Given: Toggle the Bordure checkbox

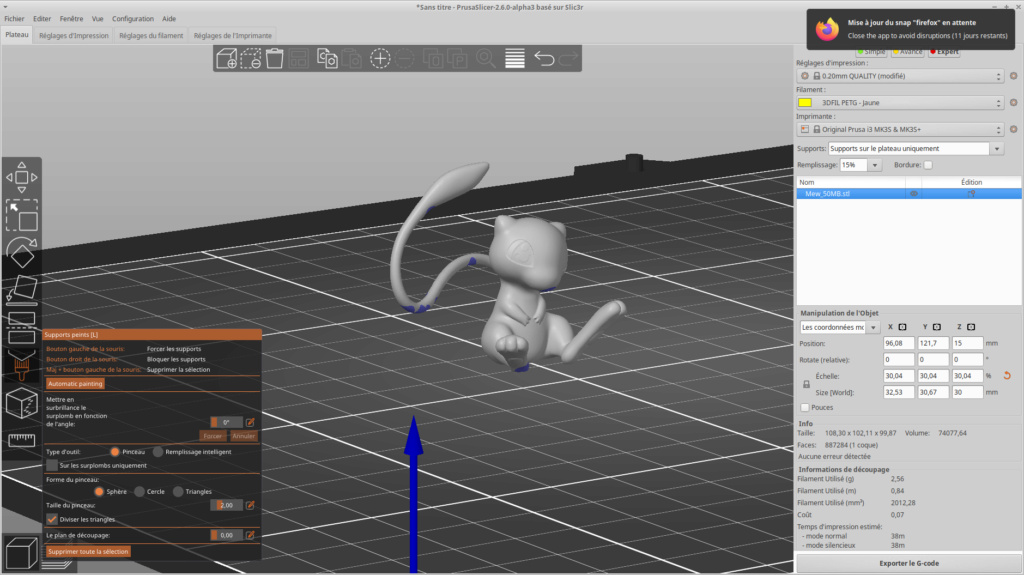Looking at the screenshot, I should [x=928, y=165].
